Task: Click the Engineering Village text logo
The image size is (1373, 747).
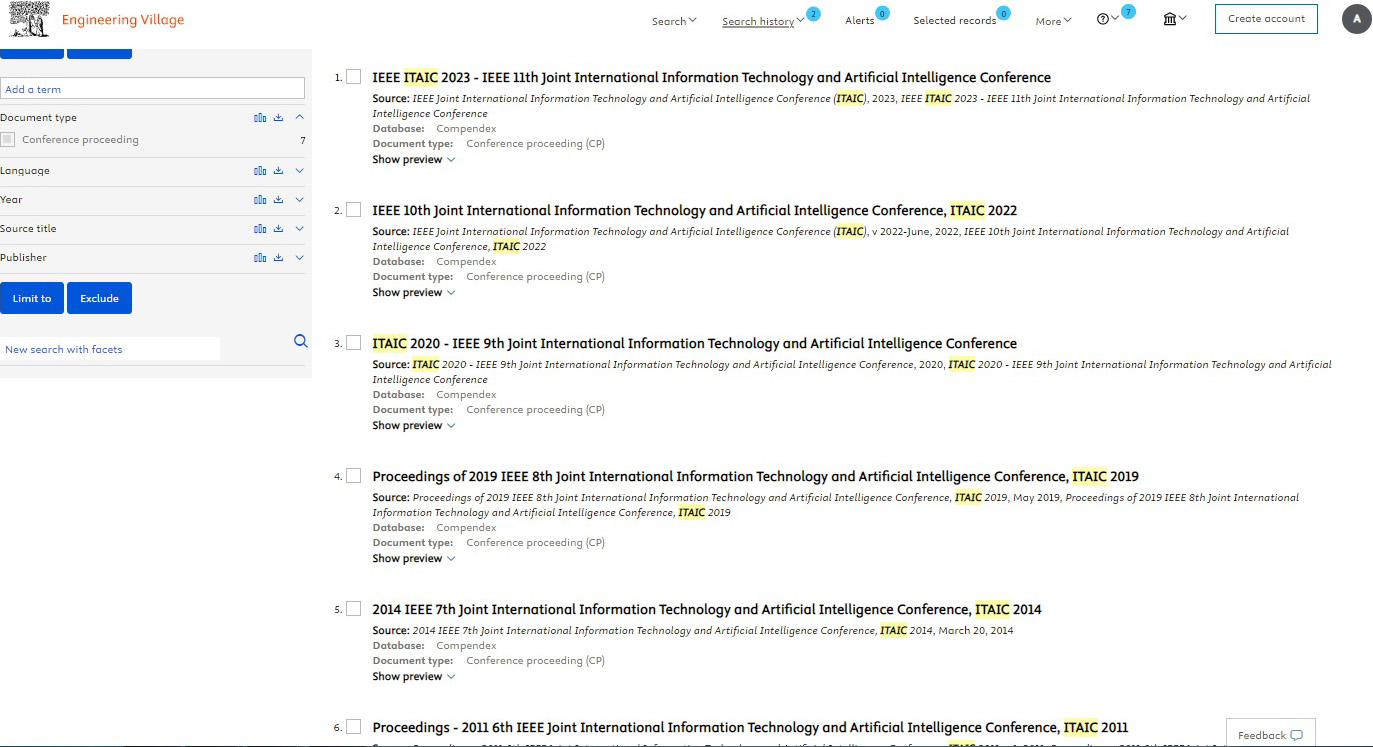Action: pos(123,20)
